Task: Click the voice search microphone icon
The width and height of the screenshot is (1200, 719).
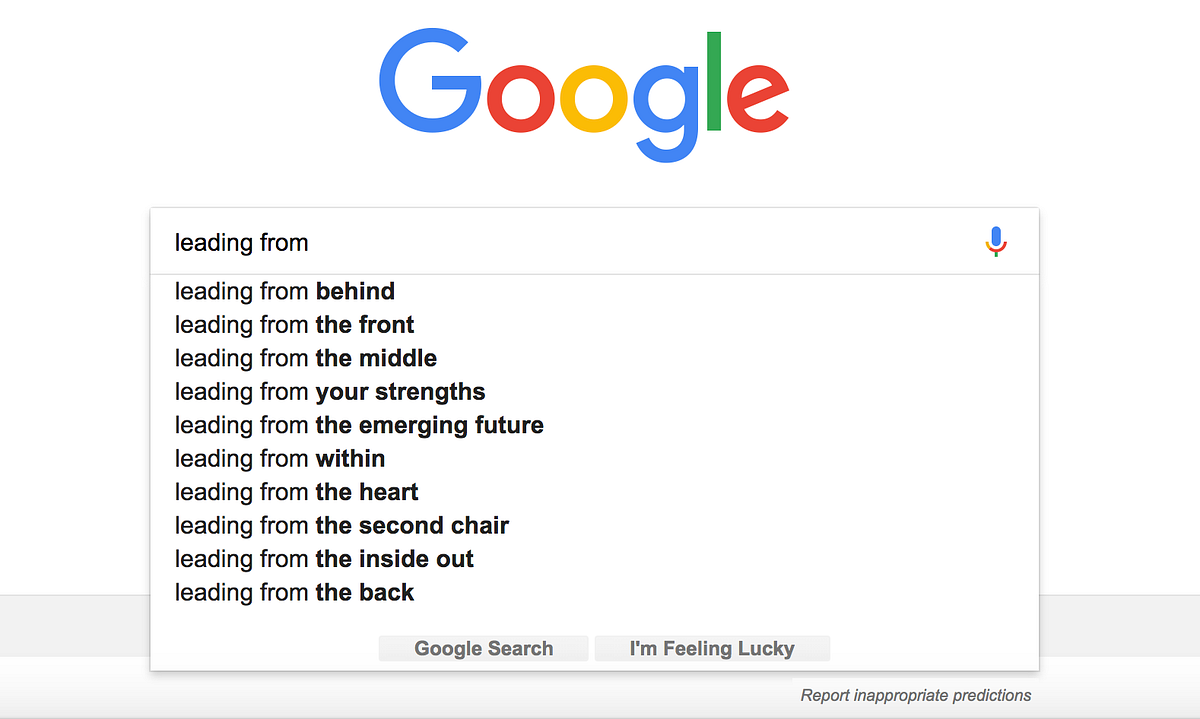Action: [x=995, y=241]
